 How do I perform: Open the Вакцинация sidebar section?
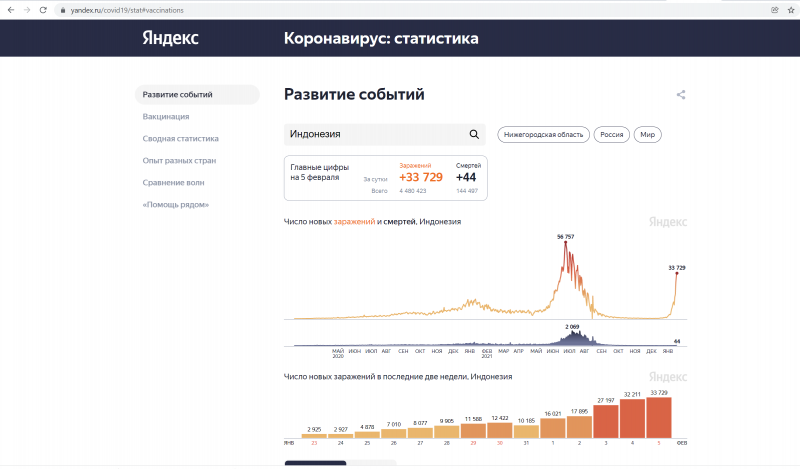tap(166, 116)
